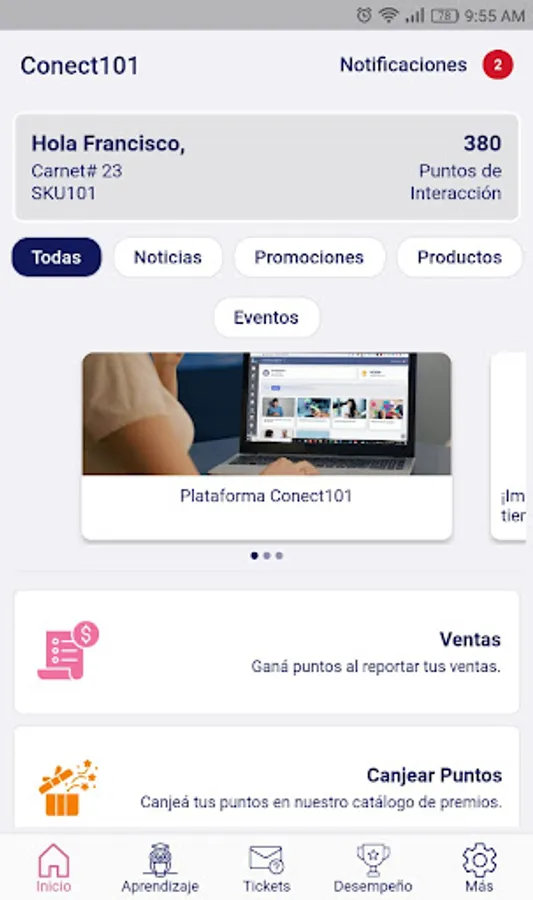Open the Tickets envelope icon
533x900 pixels.
click(x=266, y=859)
